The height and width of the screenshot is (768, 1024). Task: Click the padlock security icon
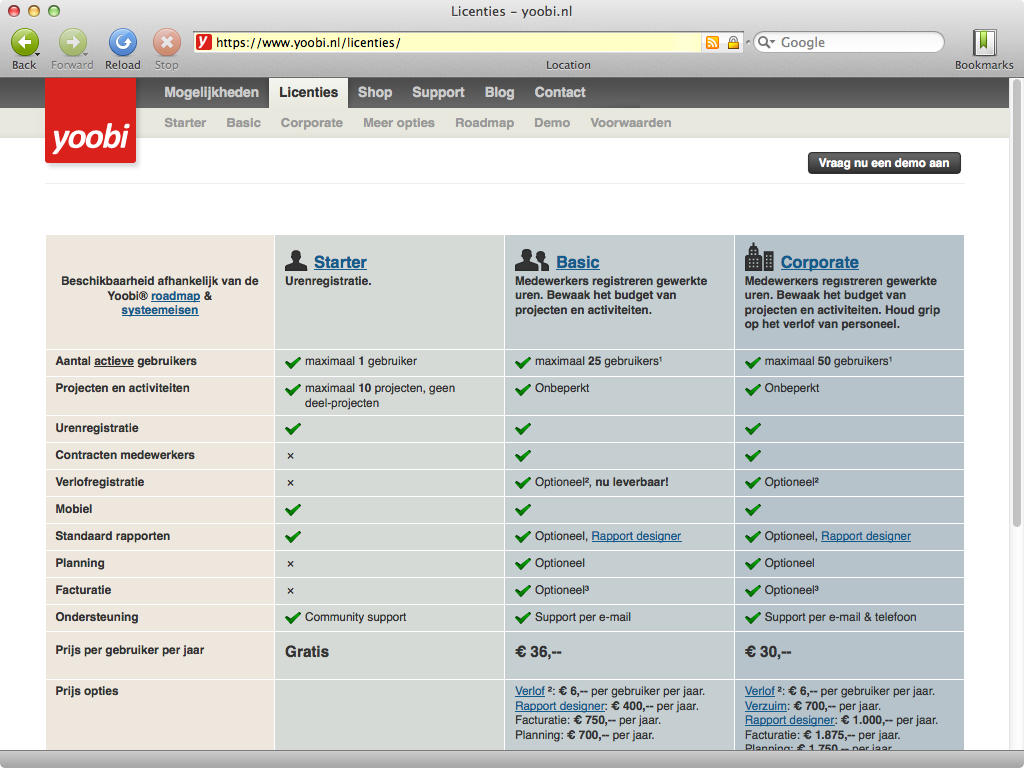[733, 42]
